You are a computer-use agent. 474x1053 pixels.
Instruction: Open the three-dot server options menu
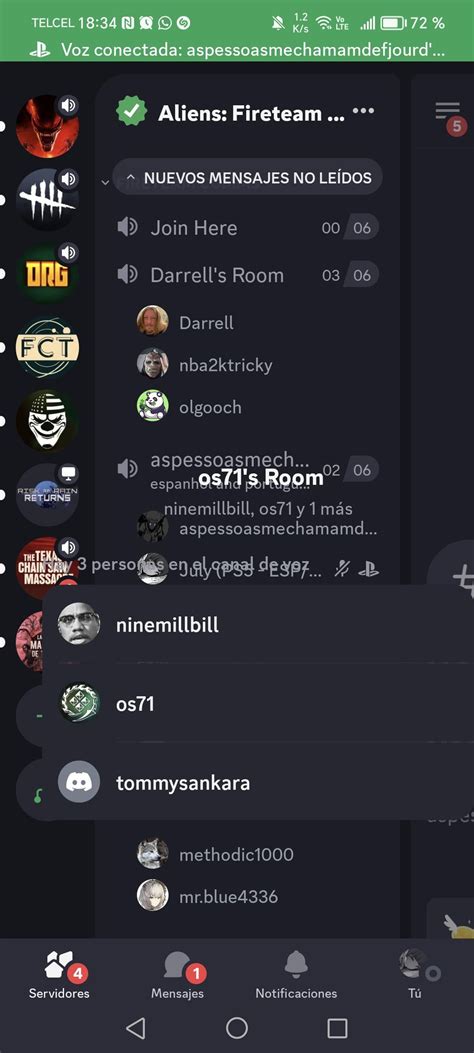coord(363,111)
